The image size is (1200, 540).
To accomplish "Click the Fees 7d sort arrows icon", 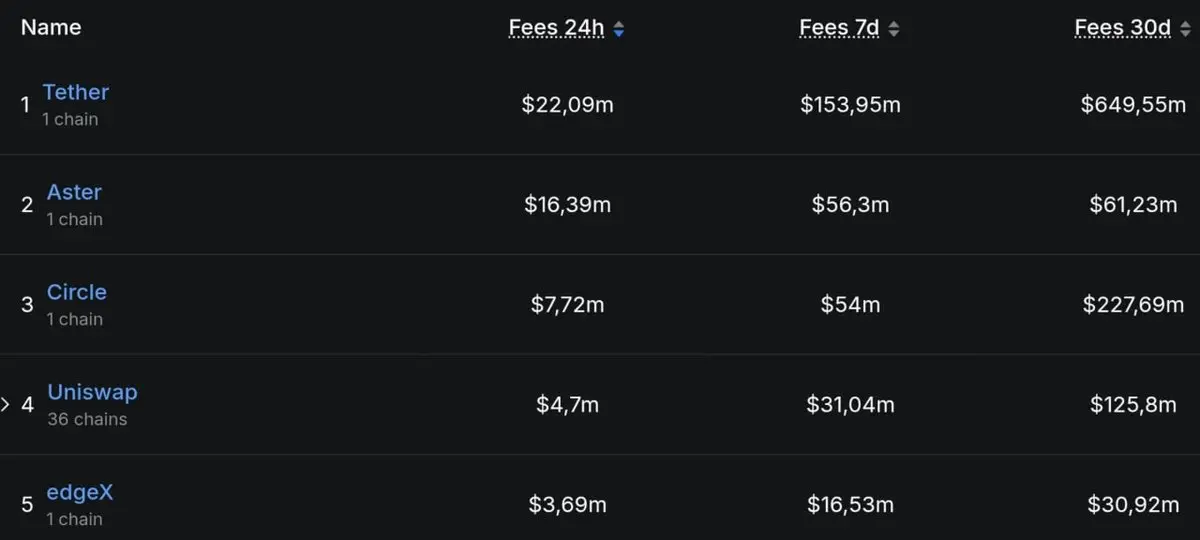I will [893, 29].
